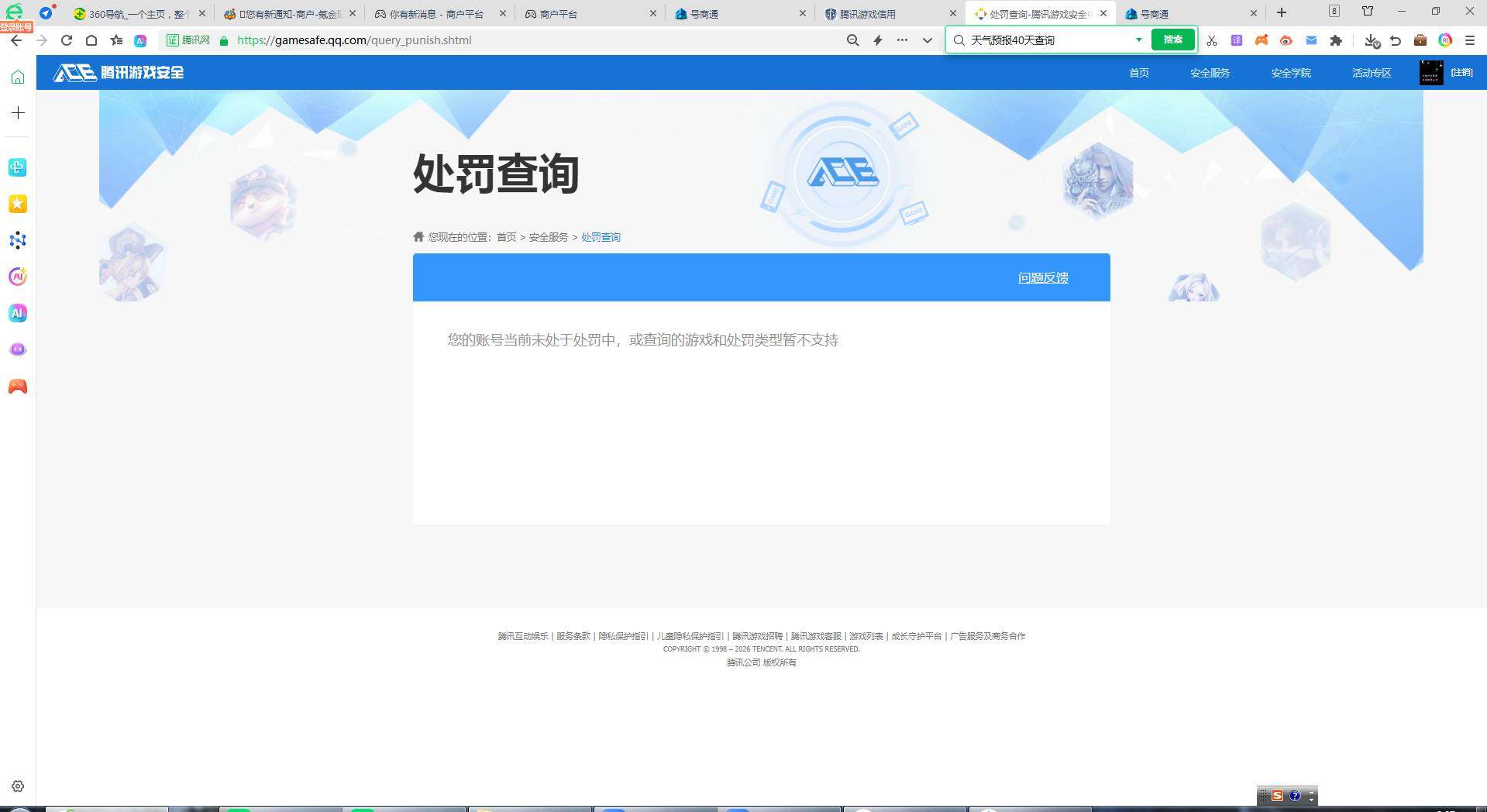The width and height of the screenshot is (1487, 812).
Task: Click the bookmark star icon near address bar
Action: pos(116,40)
